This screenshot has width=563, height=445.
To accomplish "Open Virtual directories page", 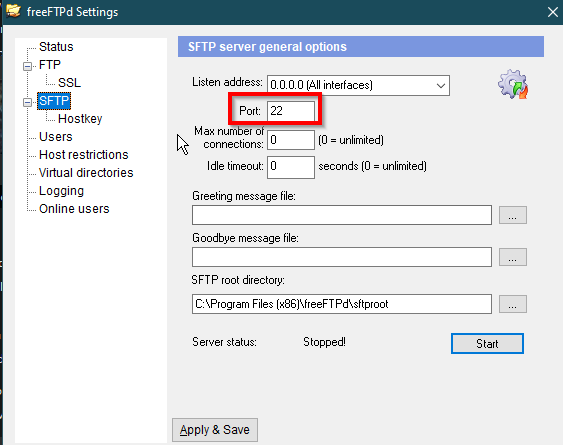I will tap(86, 173).
